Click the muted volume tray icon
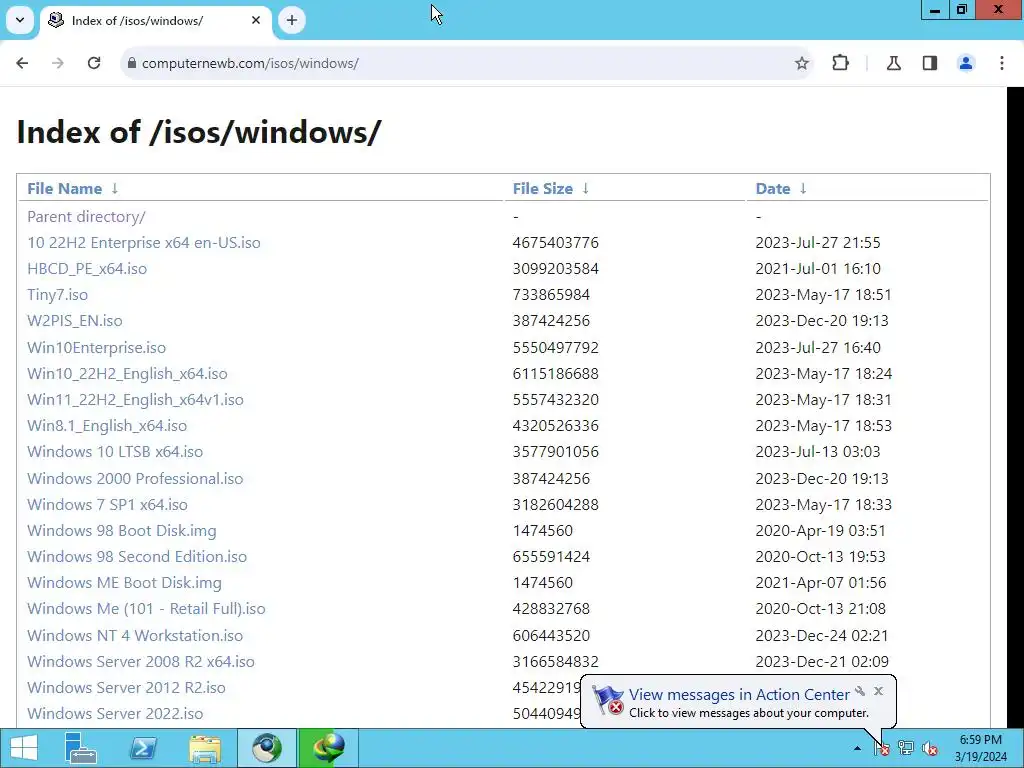Viewport: 1024px width, 768px height. point(929,748)
